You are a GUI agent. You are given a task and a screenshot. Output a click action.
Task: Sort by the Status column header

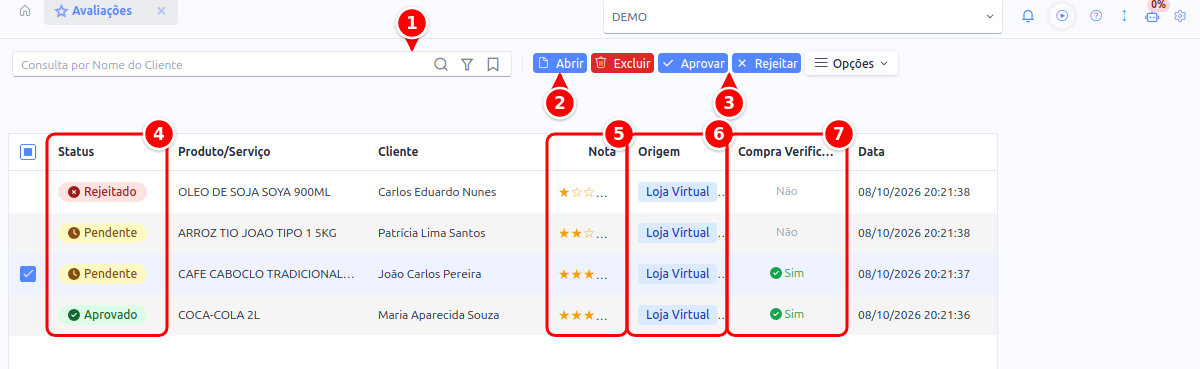click(x=76, y=152)
